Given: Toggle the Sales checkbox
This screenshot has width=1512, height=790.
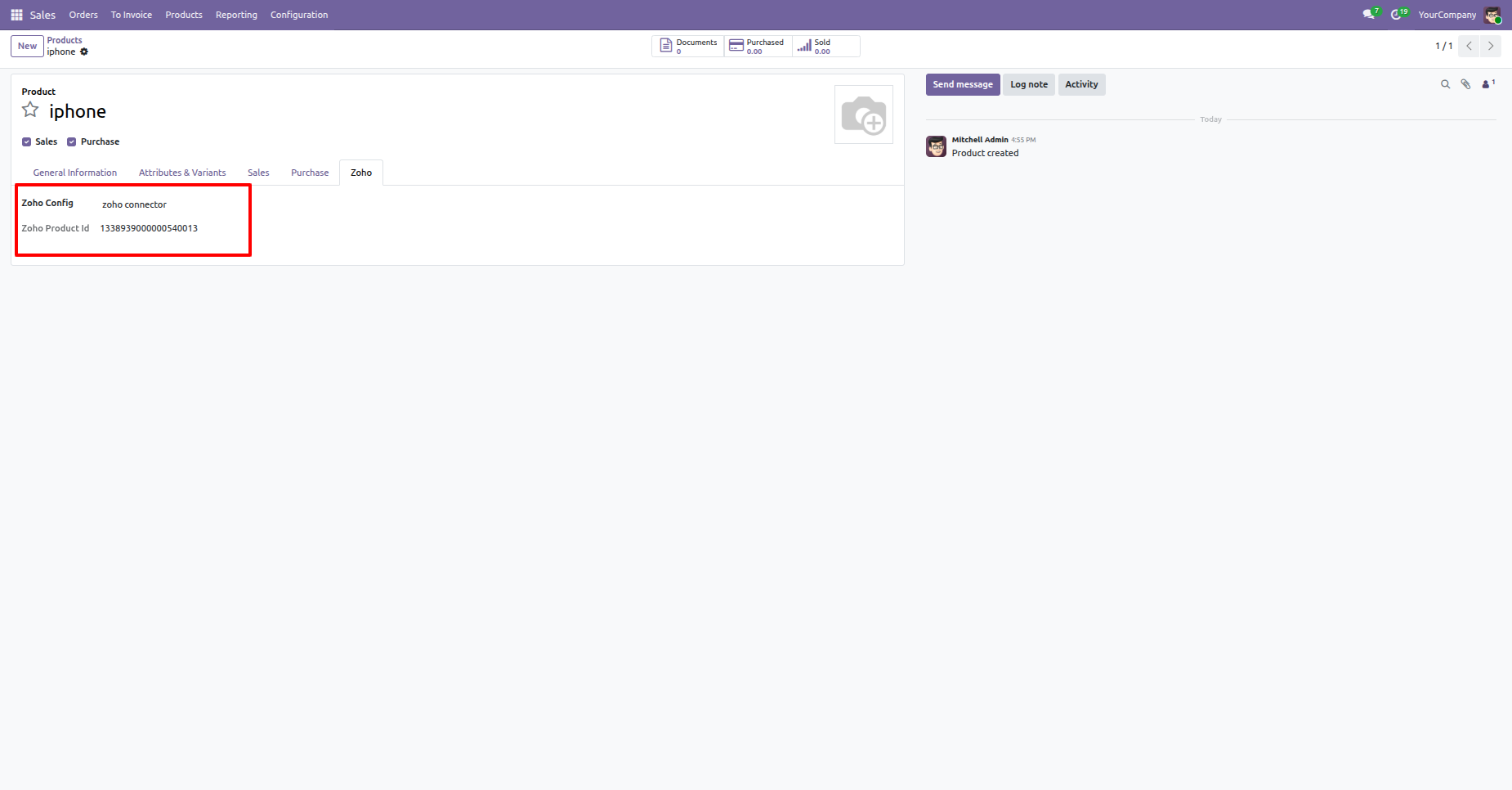Looking at the screenshot, I should pyautogui.click(x=27, y=141).
